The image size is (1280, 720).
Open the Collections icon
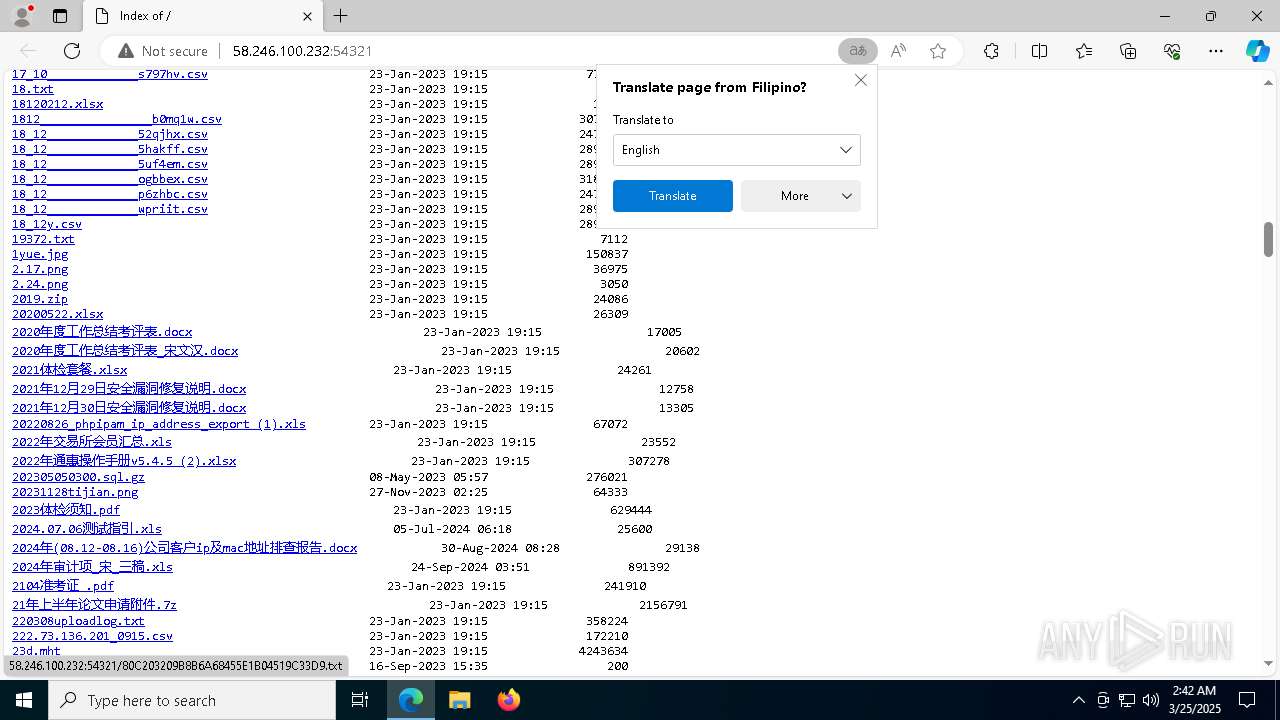click(1128, 51)
